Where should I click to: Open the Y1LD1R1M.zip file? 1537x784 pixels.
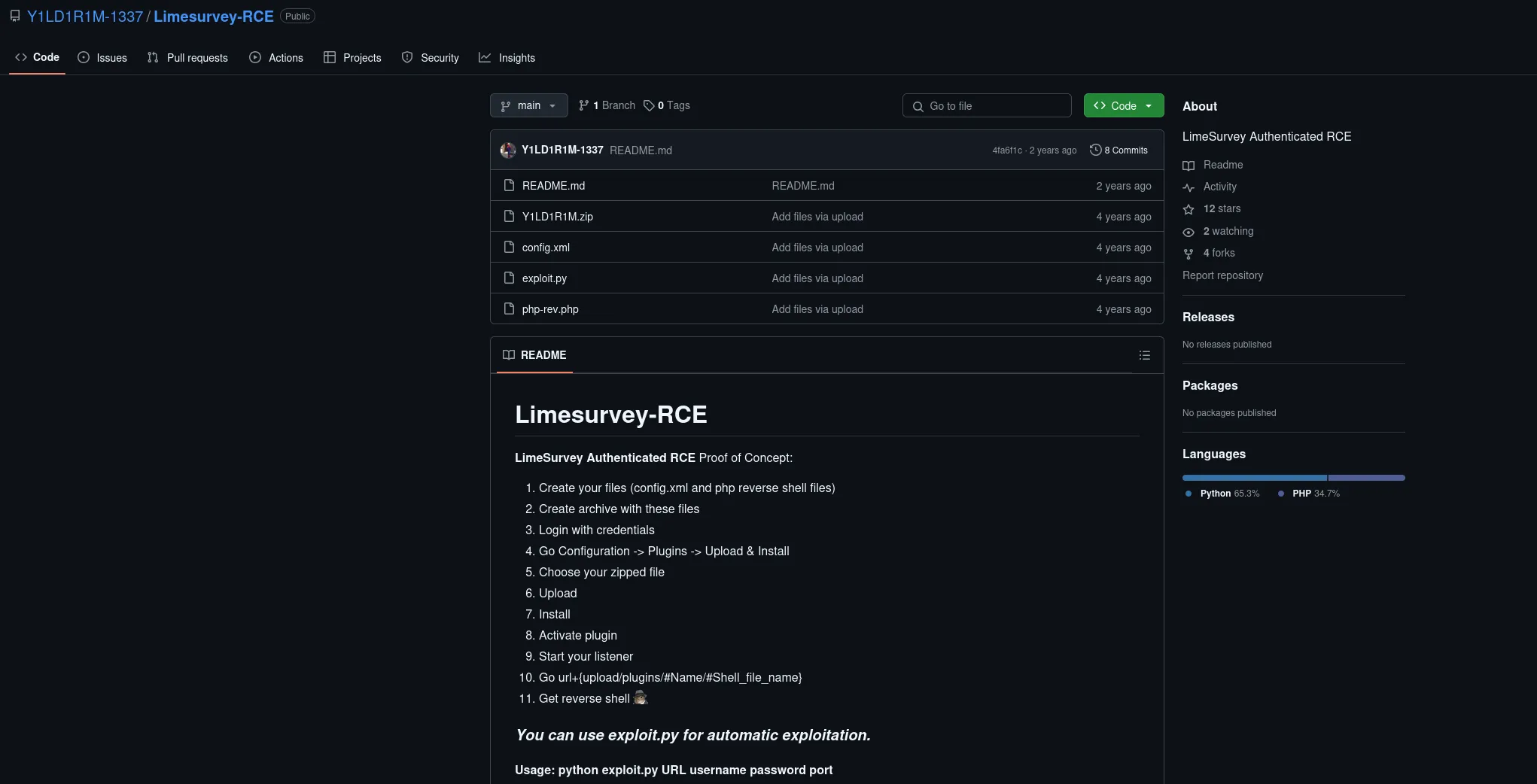point(558,217)
